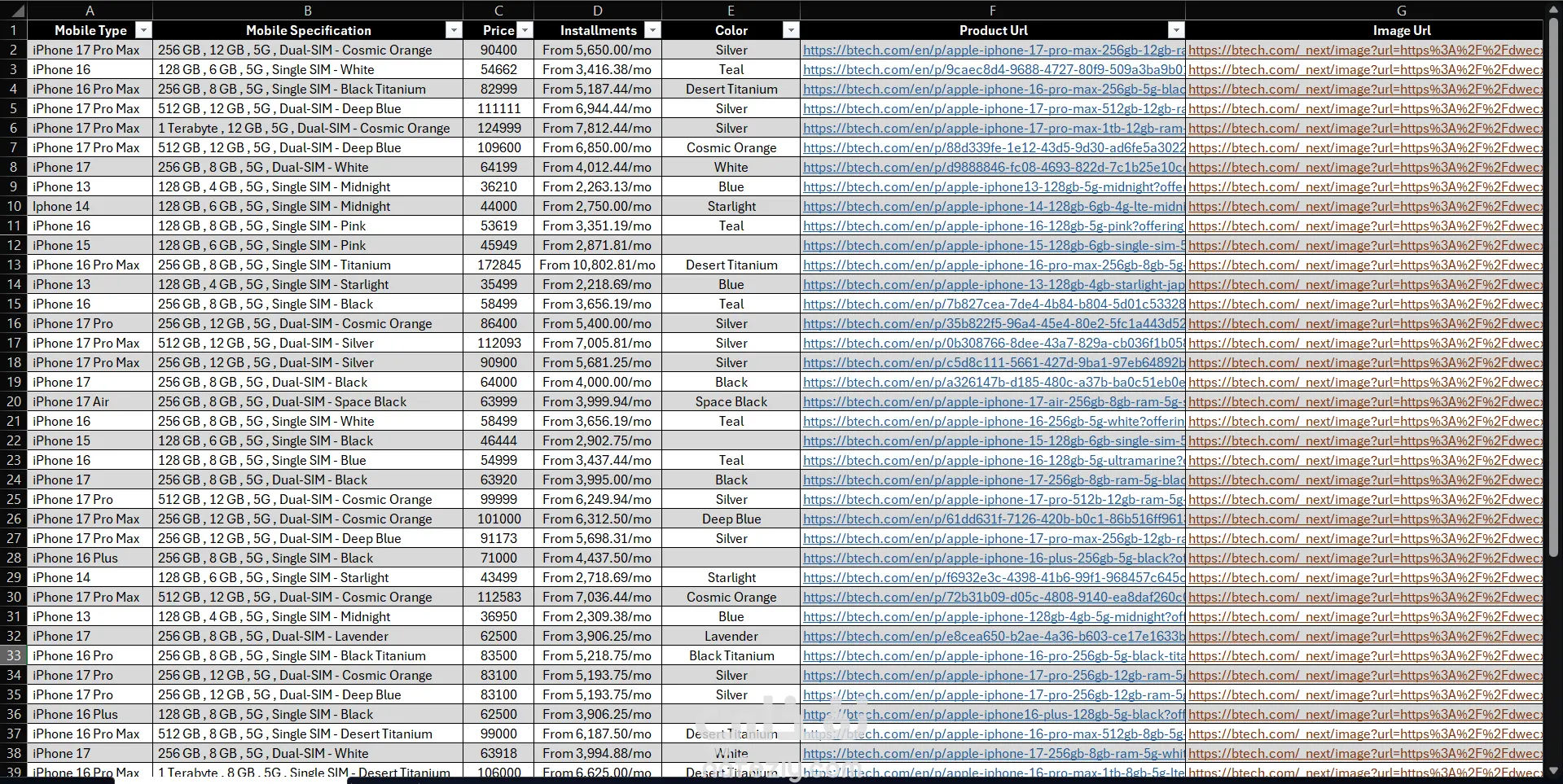Screen dimensions: 1563x784
Task: Select row 28 by its row number
Action: pos(14,558)
